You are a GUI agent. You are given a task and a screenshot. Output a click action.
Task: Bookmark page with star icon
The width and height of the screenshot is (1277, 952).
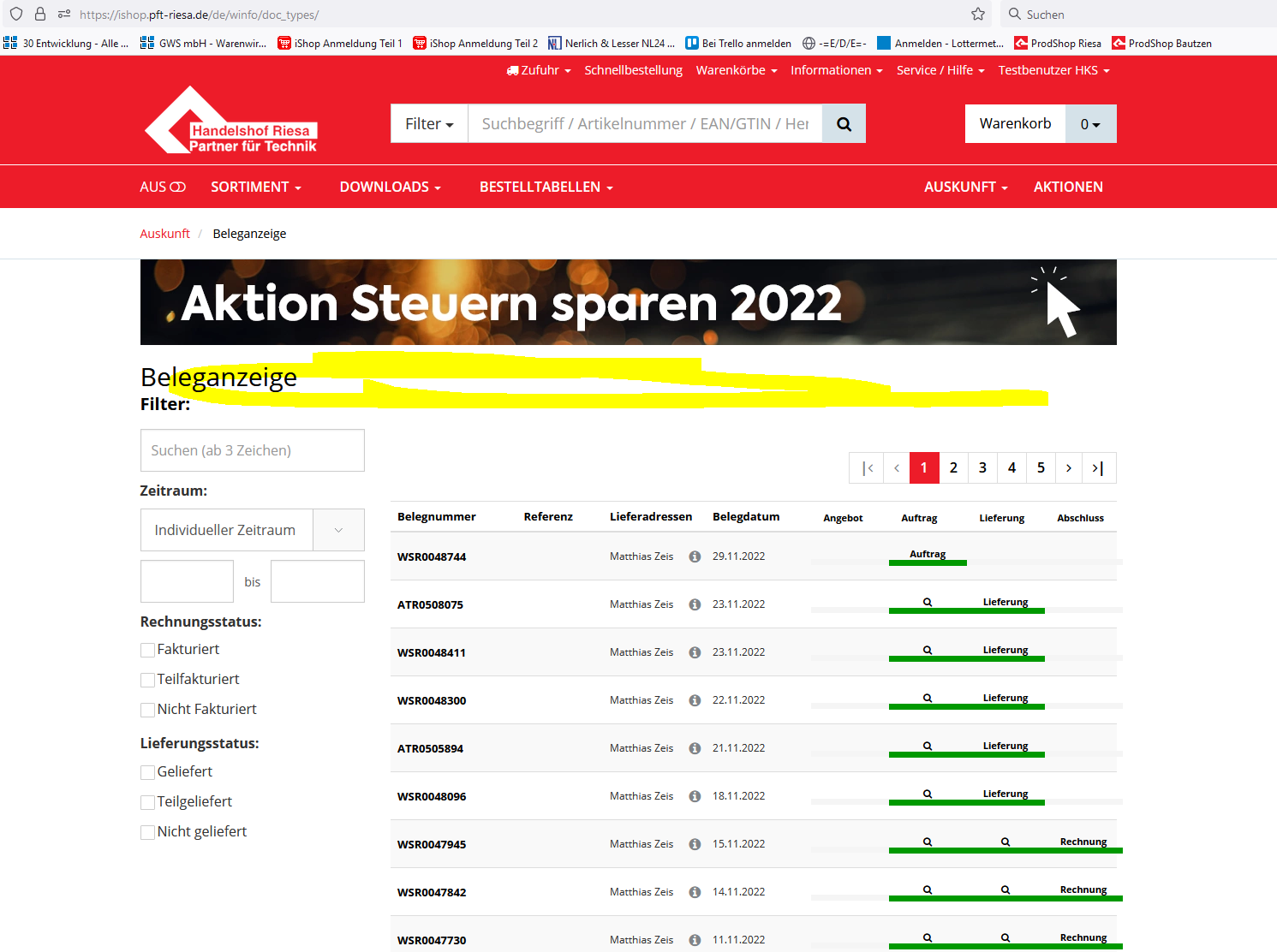click(978, 14)
